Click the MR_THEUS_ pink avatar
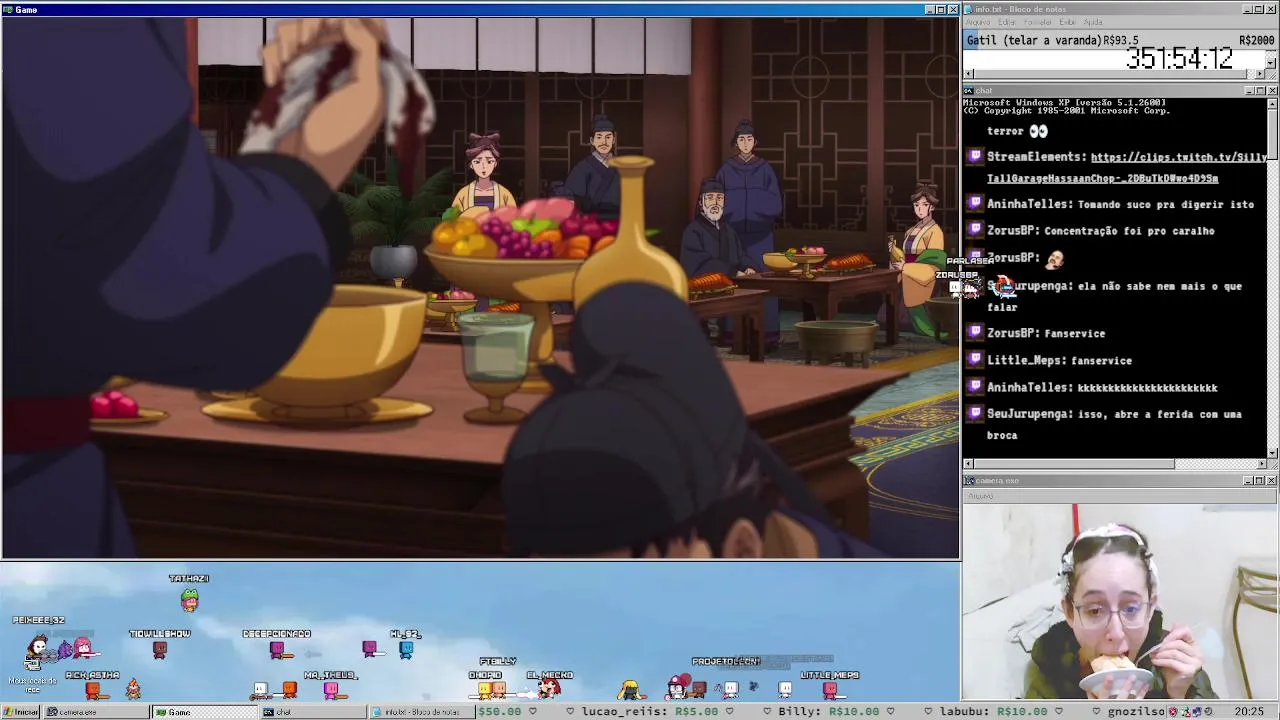1280x720 pixels. tap(331, 689)
